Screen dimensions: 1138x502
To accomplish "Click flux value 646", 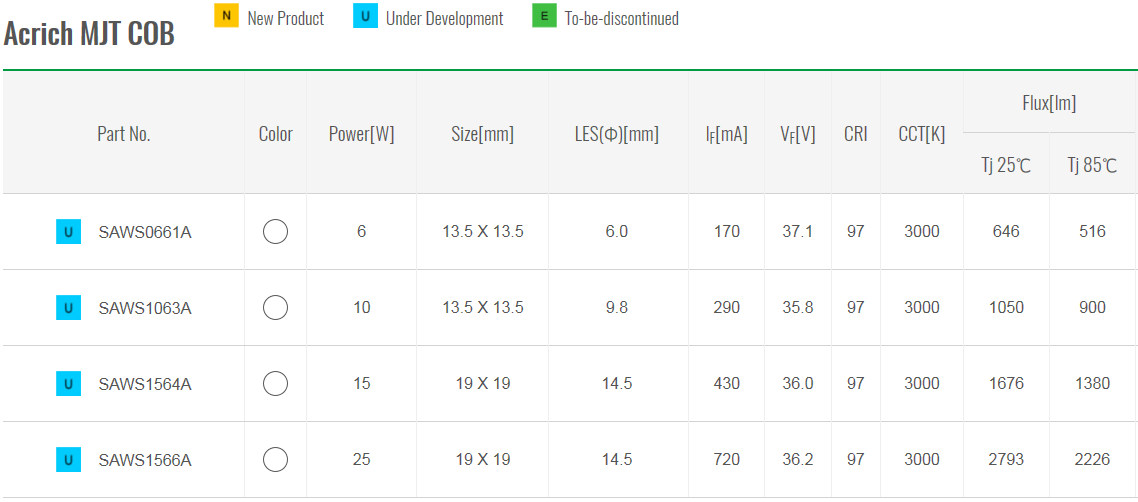I will [x=1006, y=232].
